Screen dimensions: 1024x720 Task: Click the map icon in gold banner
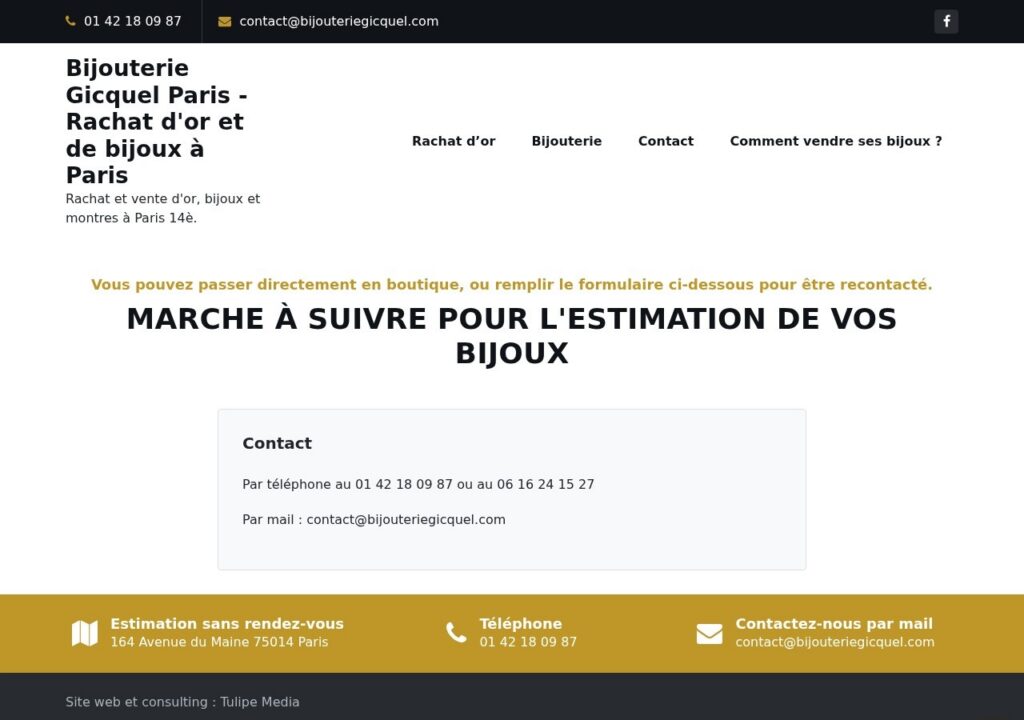point(85,633)
